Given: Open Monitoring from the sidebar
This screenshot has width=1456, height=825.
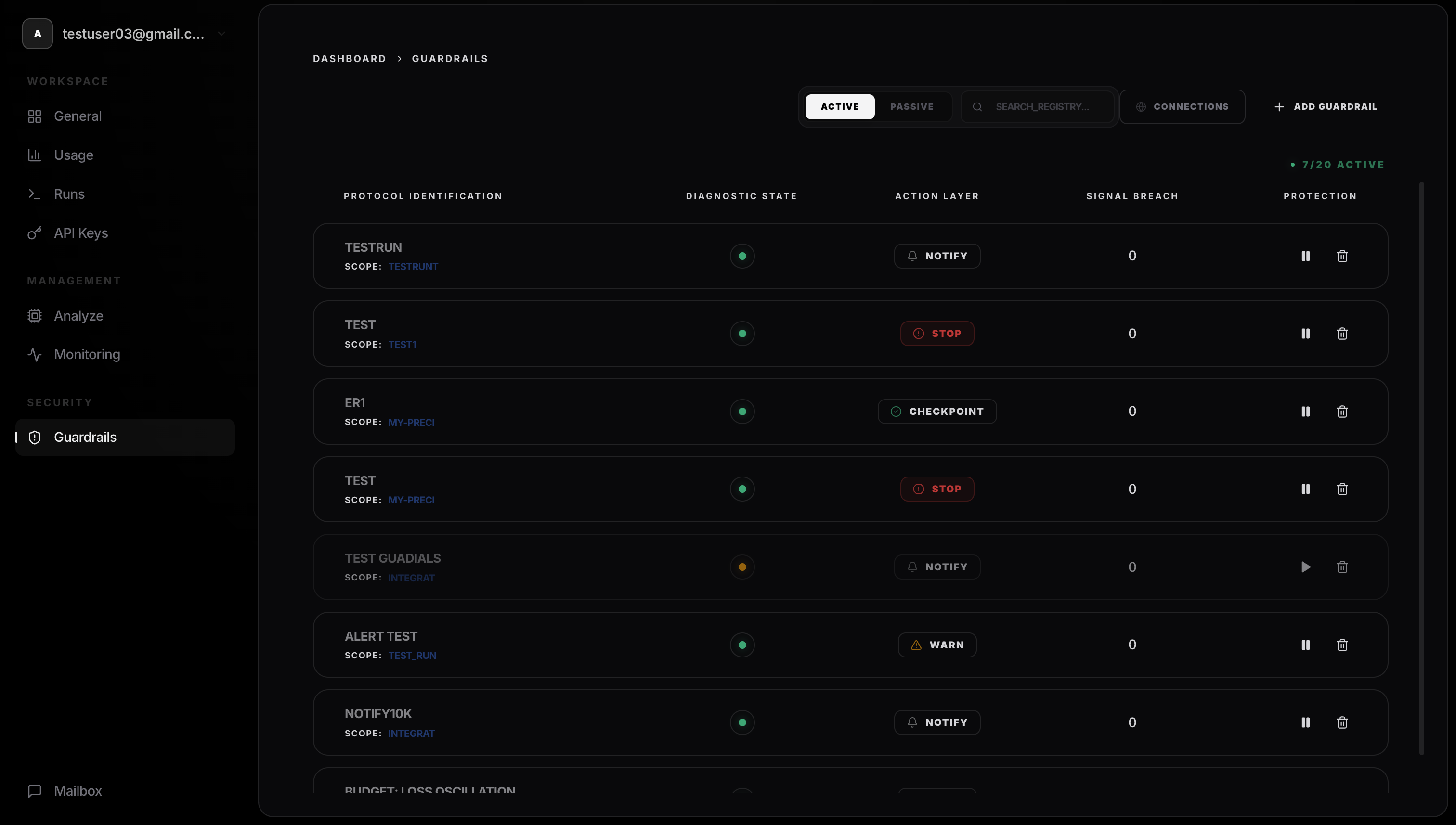Looking at the screenshot, I should point(86,355).
